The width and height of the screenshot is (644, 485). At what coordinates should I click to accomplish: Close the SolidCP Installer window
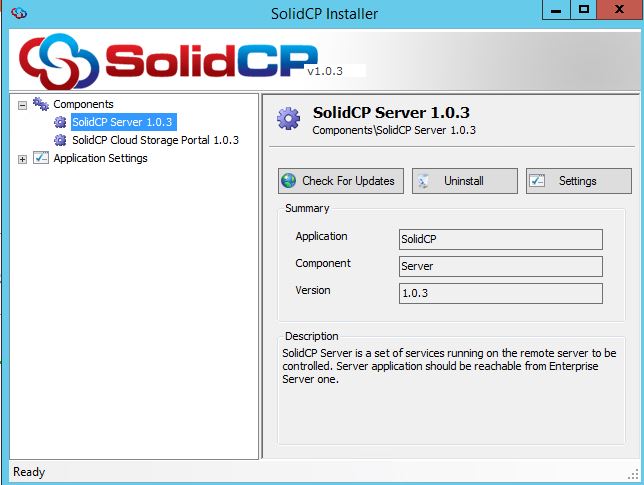click(620, 10)
